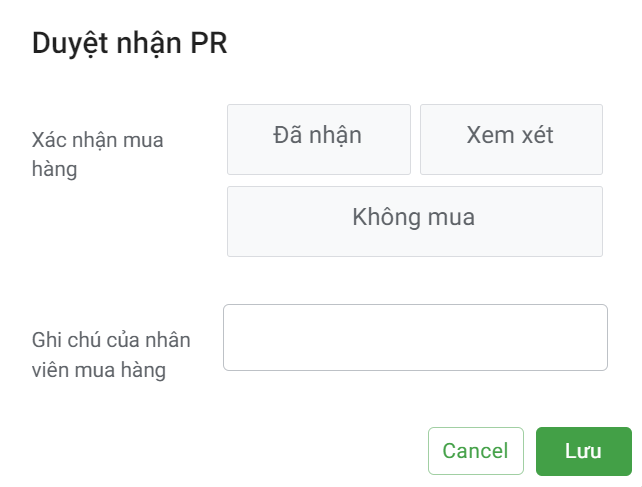This screenshot has width=642, height=487.
Task: Click the "Xác nhận mua hàng" label
Action: click(x=97, y=155)
